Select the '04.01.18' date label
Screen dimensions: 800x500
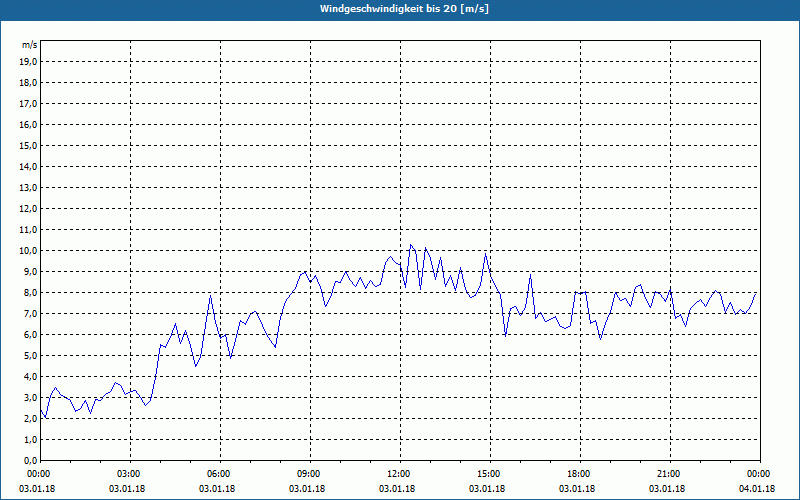point(757,489)
